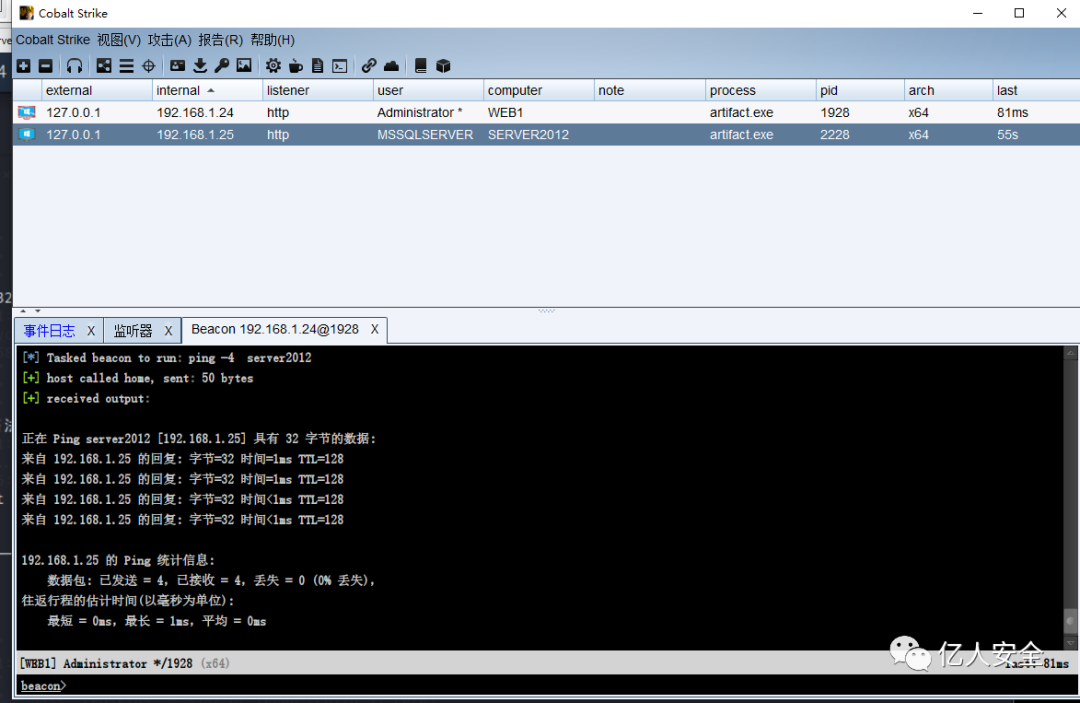The width and height of the screenshot is (1080, 703).
Task: Sort sessions by last column
Action: pyautogui.click(x=1036, y=90)
